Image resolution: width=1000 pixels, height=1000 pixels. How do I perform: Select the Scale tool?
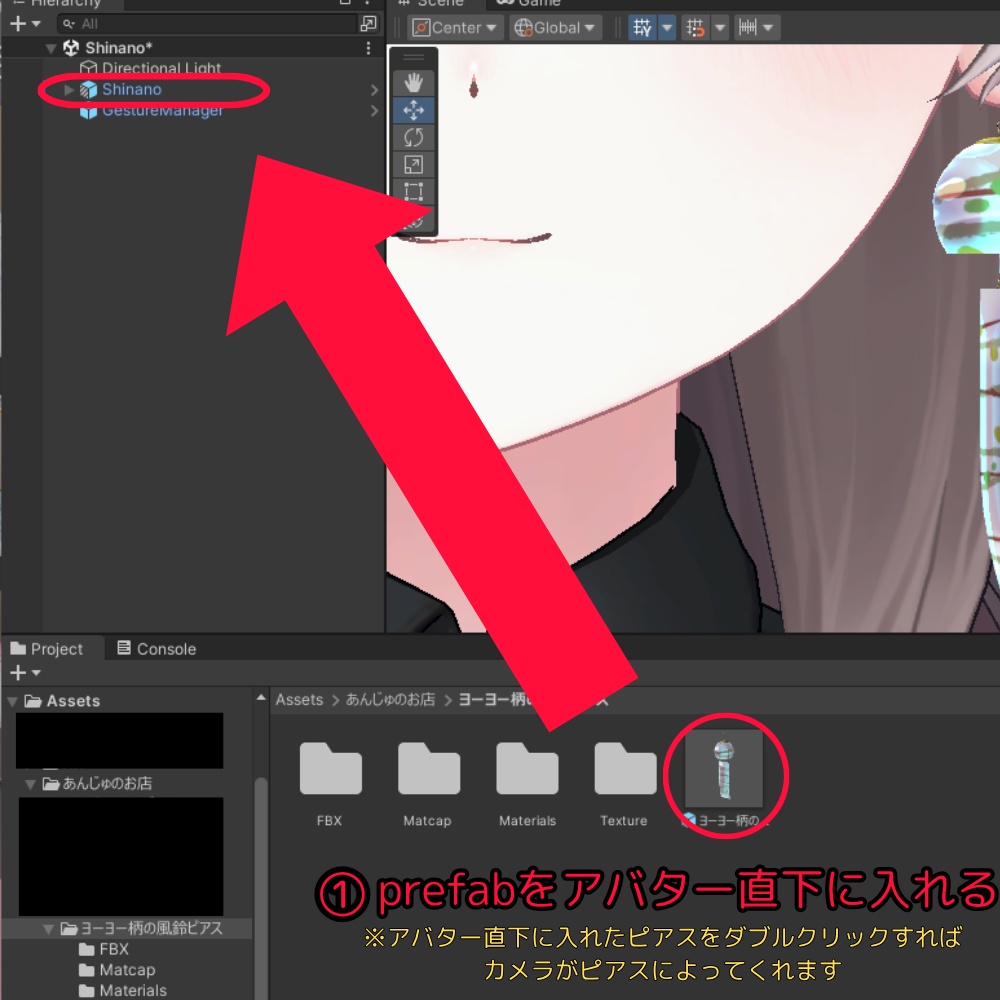(413, 162)
